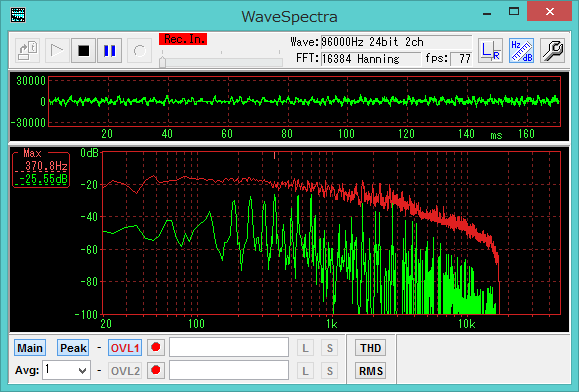Open the Avg averaging count dropdown
The height and width of the screenshot is (392, 579).
(66, 370)
